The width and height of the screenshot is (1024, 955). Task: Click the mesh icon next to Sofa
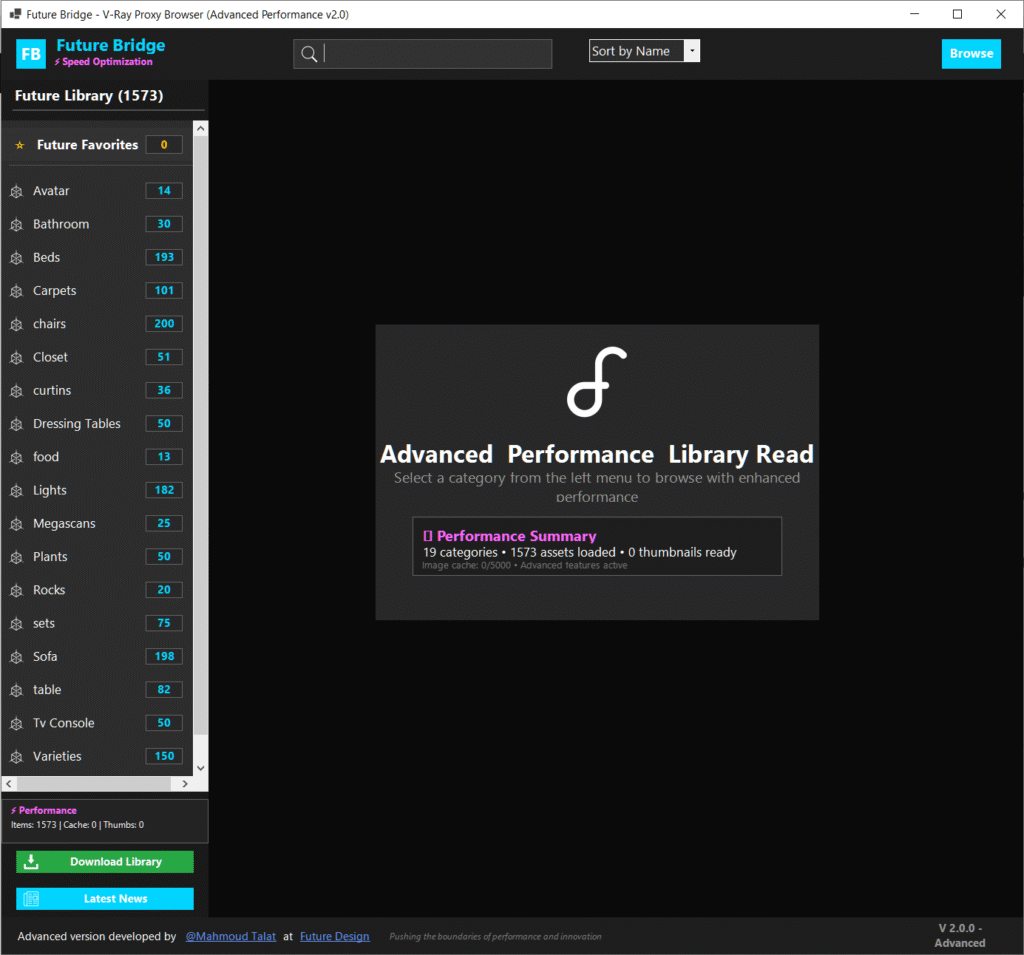pos(16,657)
